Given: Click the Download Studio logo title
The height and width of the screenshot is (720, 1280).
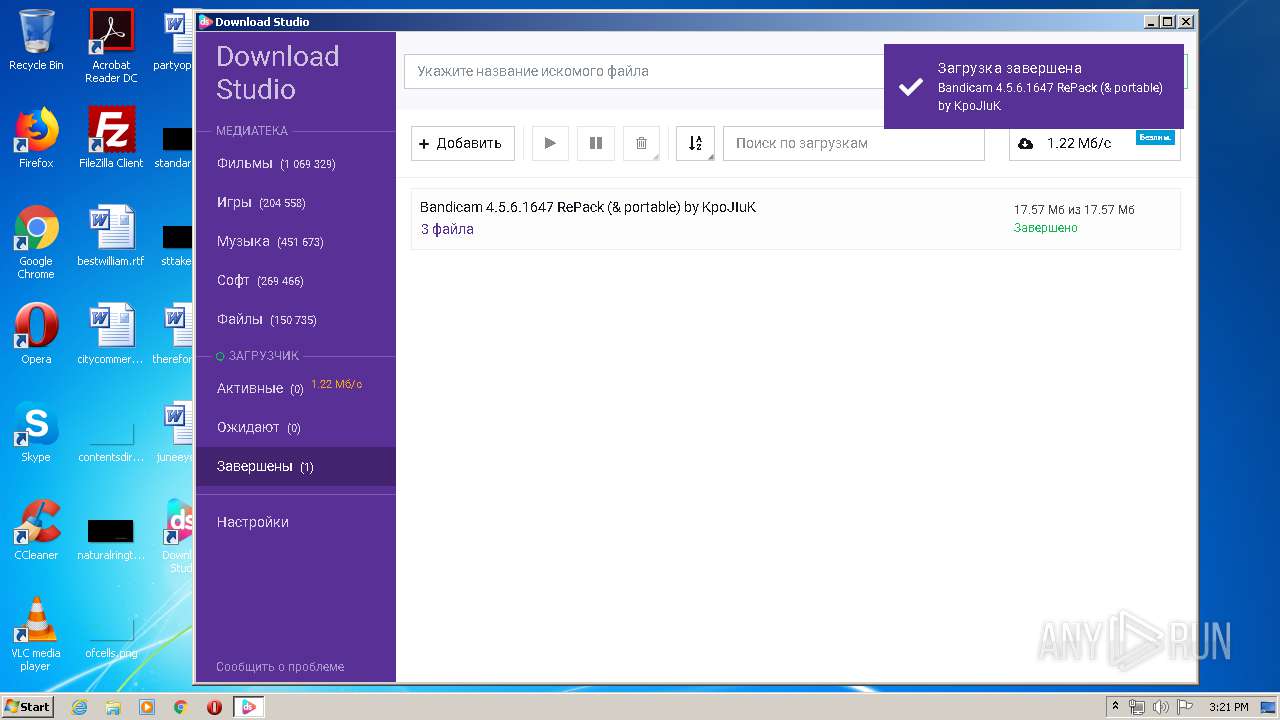Looking at the screenshot, I should click(x=278, y=73).
